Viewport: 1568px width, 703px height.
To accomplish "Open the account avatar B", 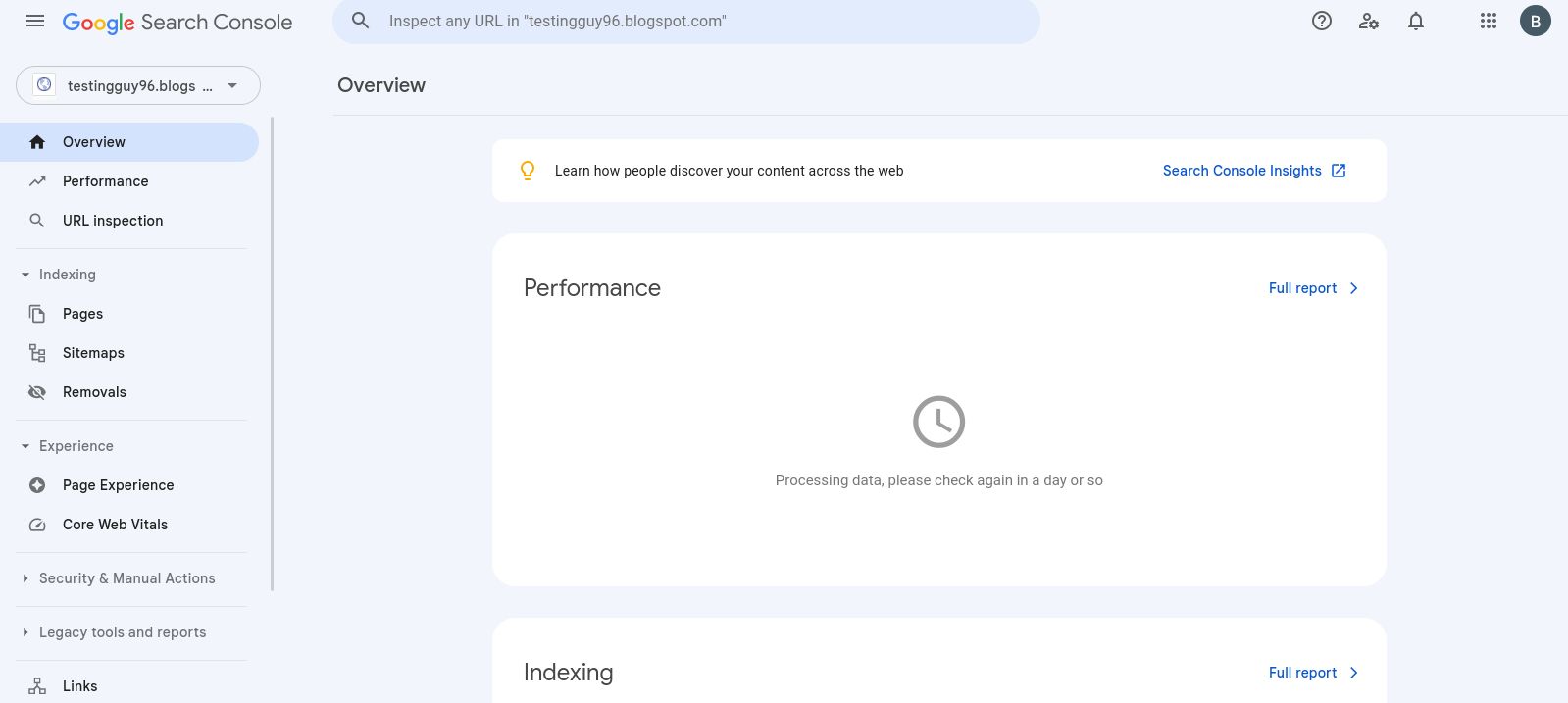I will click(1535, 21).
